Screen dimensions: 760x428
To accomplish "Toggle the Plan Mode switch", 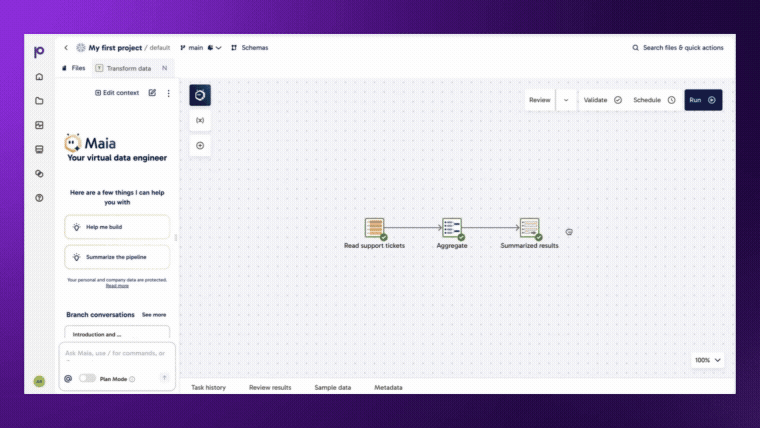I will [87, 379].
